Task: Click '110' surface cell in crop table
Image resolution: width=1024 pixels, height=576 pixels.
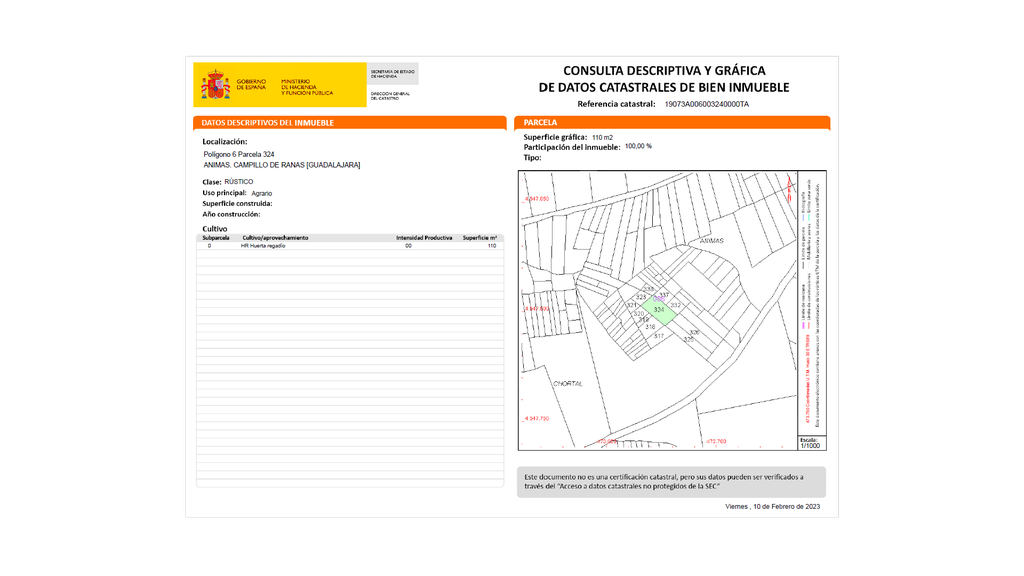Action: point(492,246)
